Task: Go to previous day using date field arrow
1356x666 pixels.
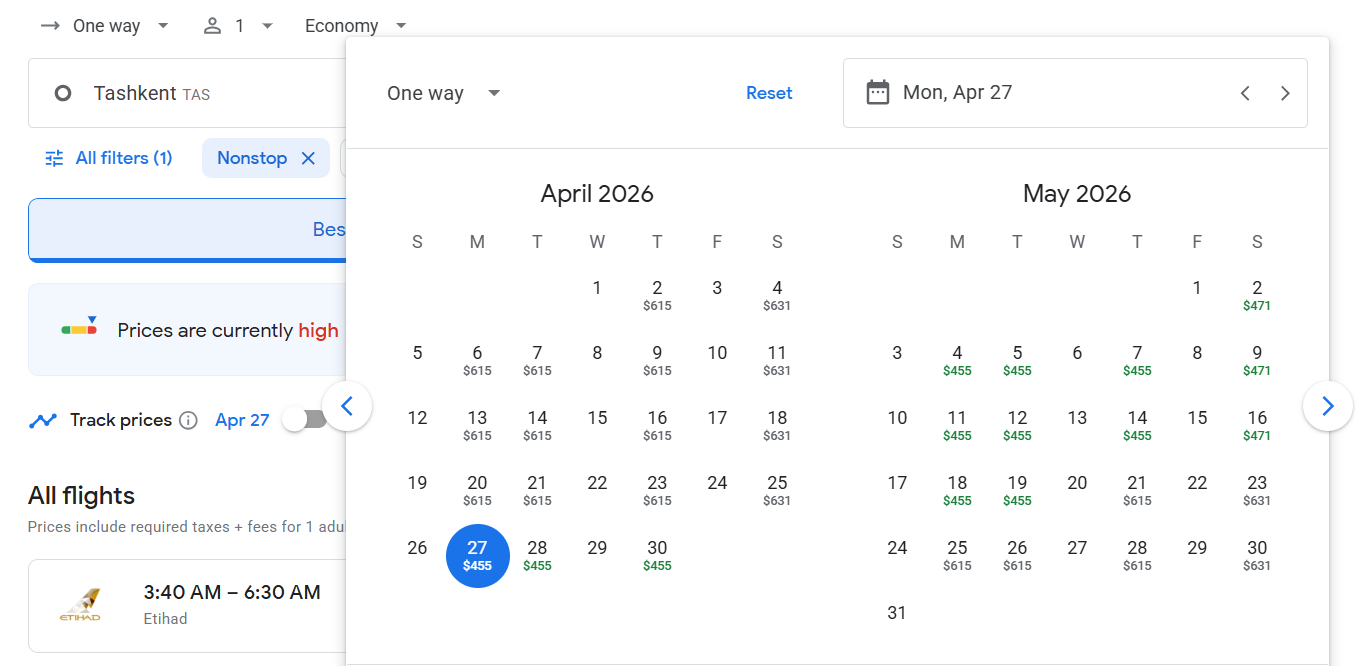Action: tap(1245, 93)
